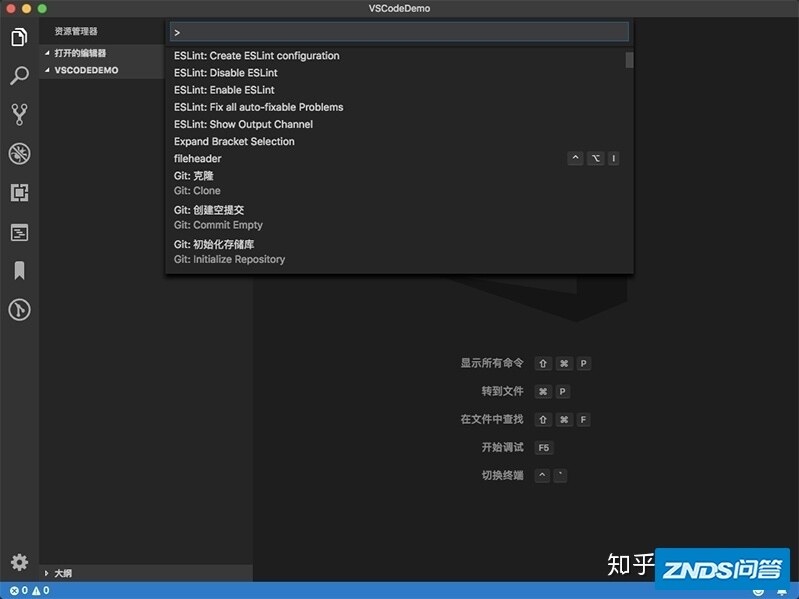Viewport: 799px width, 599px height.
Task: Click 切换终端 shortcut hint text
Action: pyautogui.click(x=502, y=475)
